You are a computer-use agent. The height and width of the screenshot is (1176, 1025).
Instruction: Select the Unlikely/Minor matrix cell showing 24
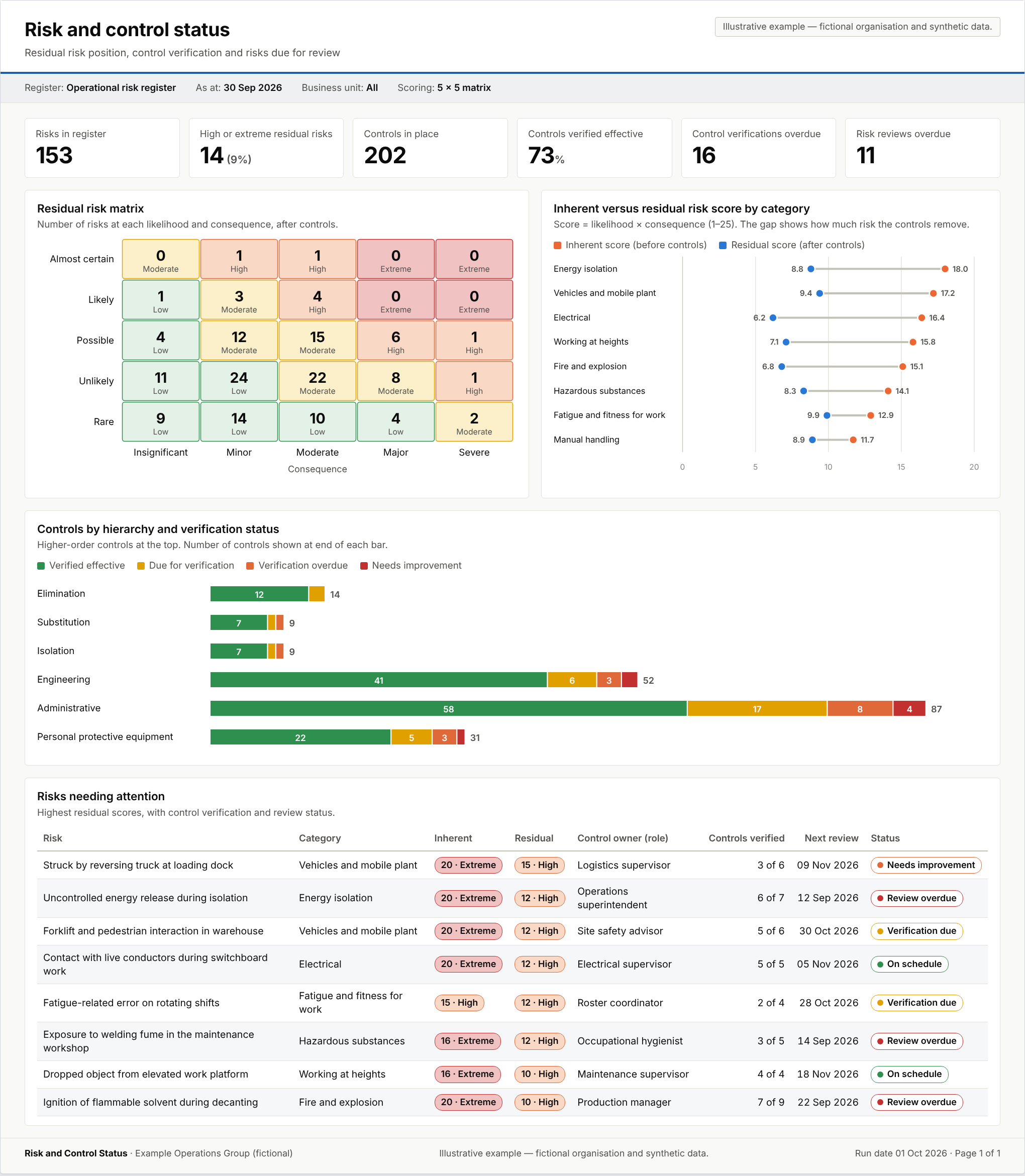pos(239,381)
